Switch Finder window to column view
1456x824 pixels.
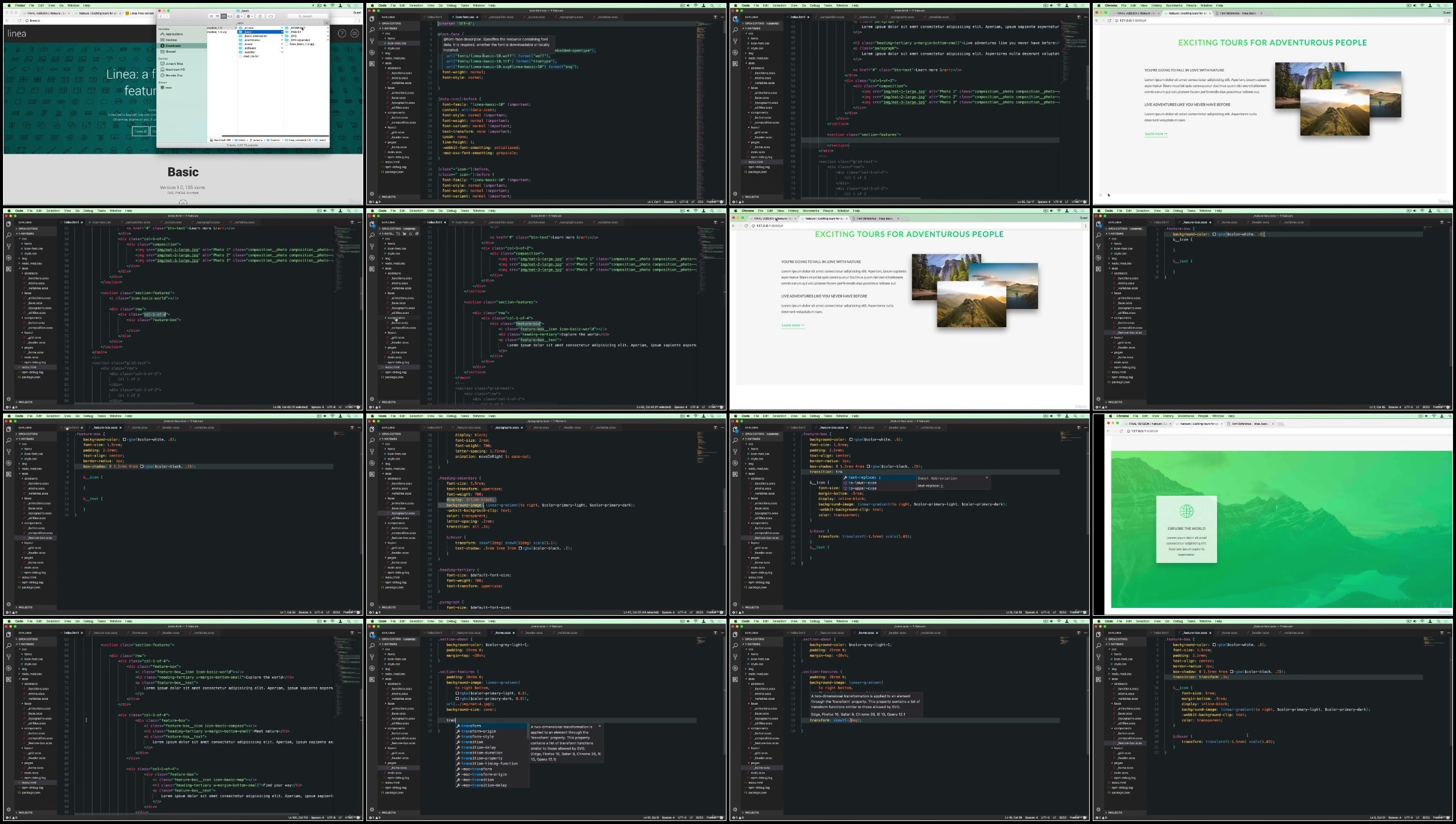click(223, 16)
